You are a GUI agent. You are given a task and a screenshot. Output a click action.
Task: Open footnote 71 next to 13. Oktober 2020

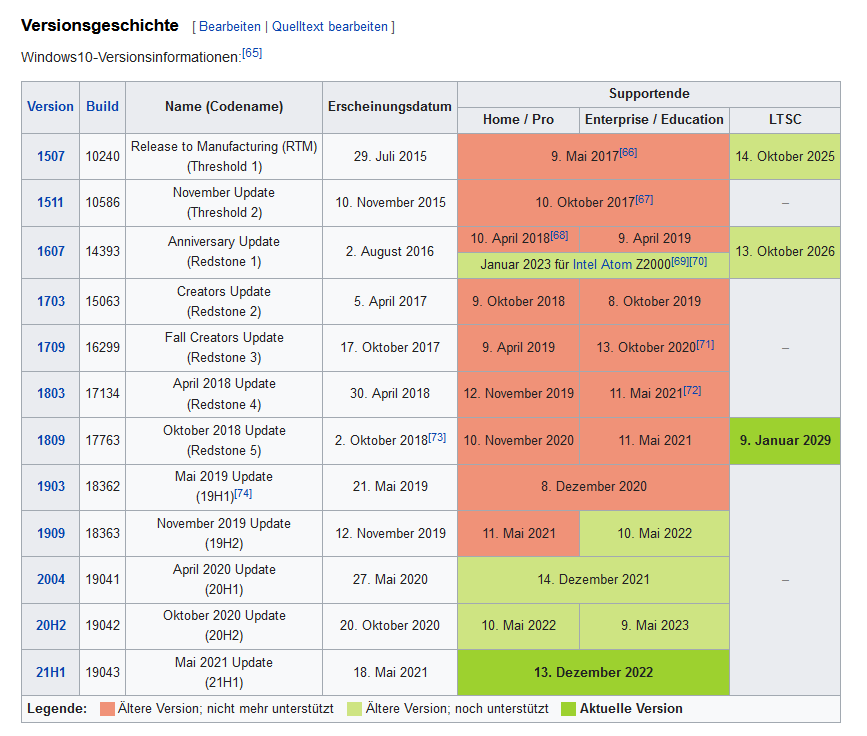pos(705,344)
